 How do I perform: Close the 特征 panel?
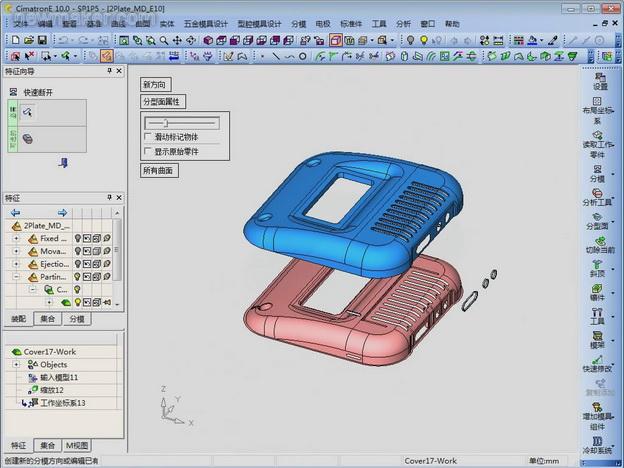click(119, 197)
